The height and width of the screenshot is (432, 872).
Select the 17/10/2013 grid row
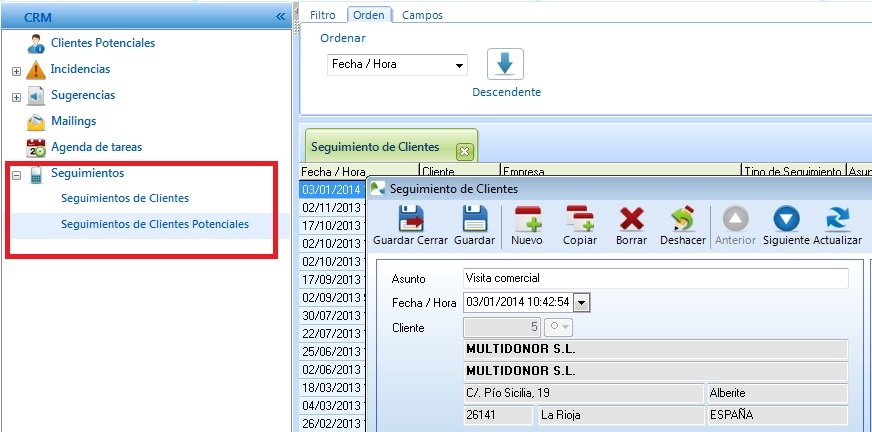(x=333, y=225)
